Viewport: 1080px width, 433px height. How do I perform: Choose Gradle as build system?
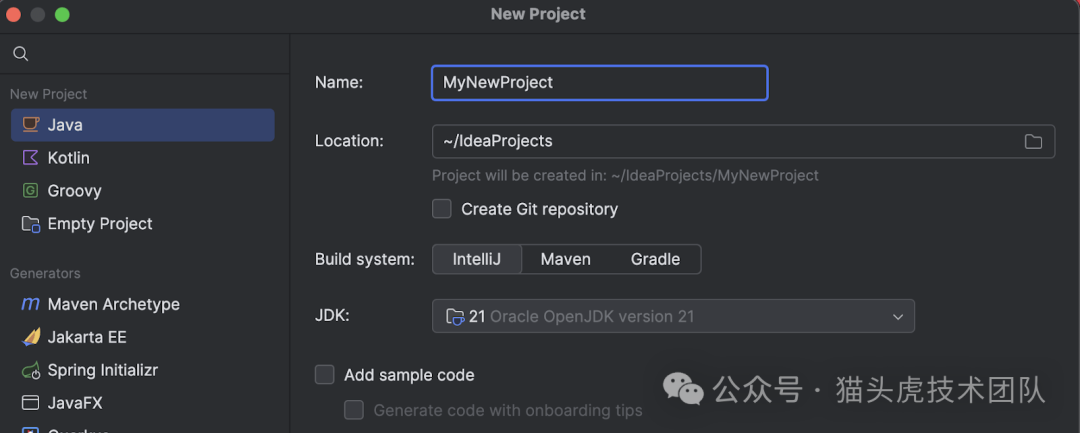click(655, 259)
